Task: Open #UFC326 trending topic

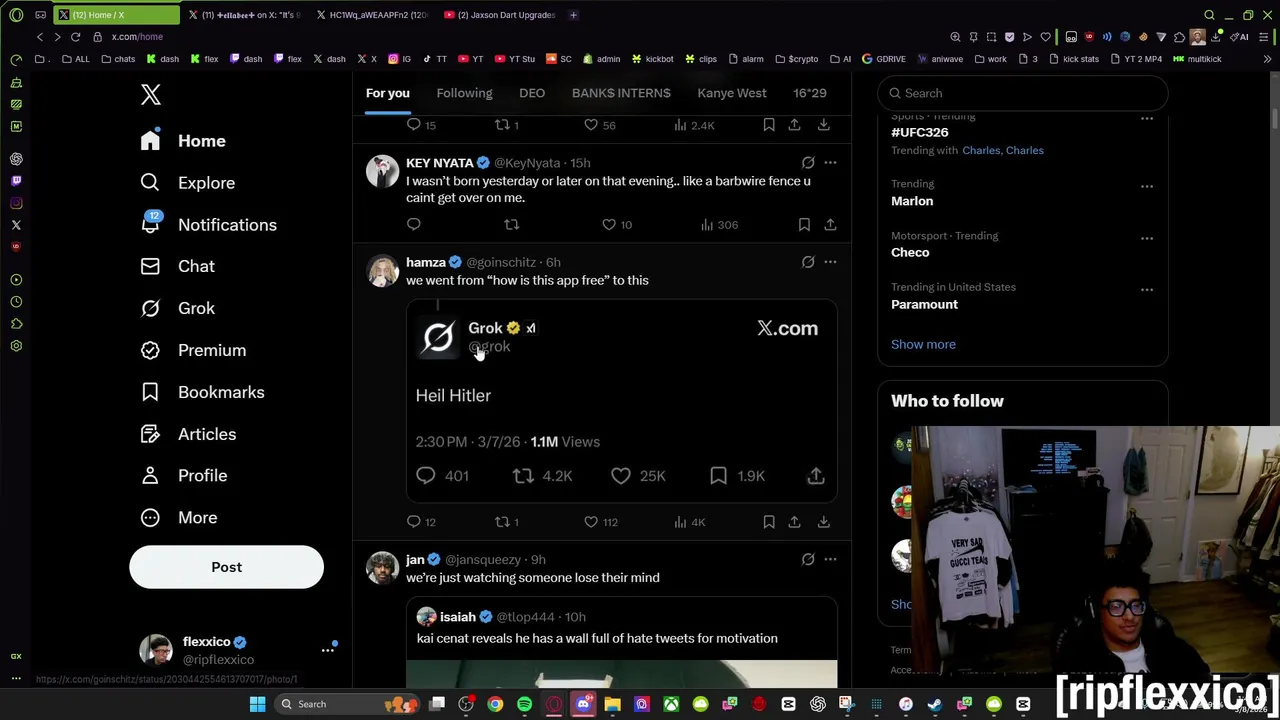Action: click(x=920, y=132)
